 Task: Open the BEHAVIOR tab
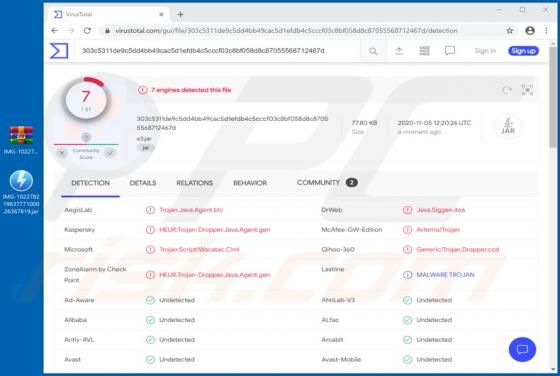tap(250, 183)
